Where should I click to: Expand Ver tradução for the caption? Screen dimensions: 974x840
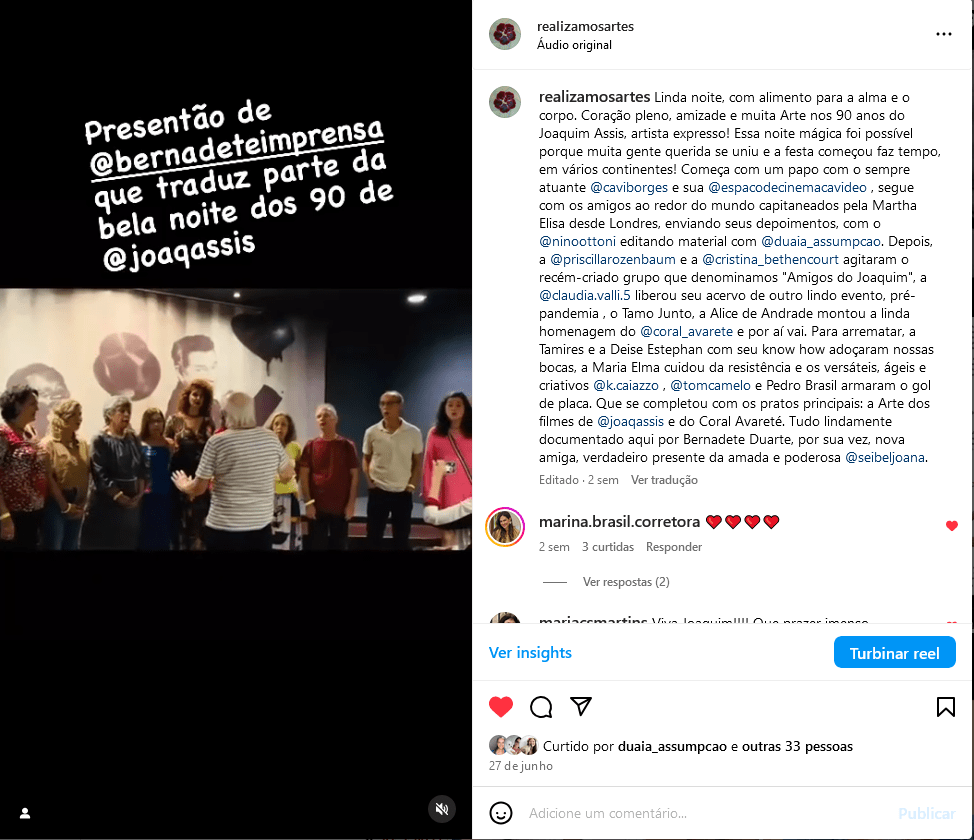(664, 480)
